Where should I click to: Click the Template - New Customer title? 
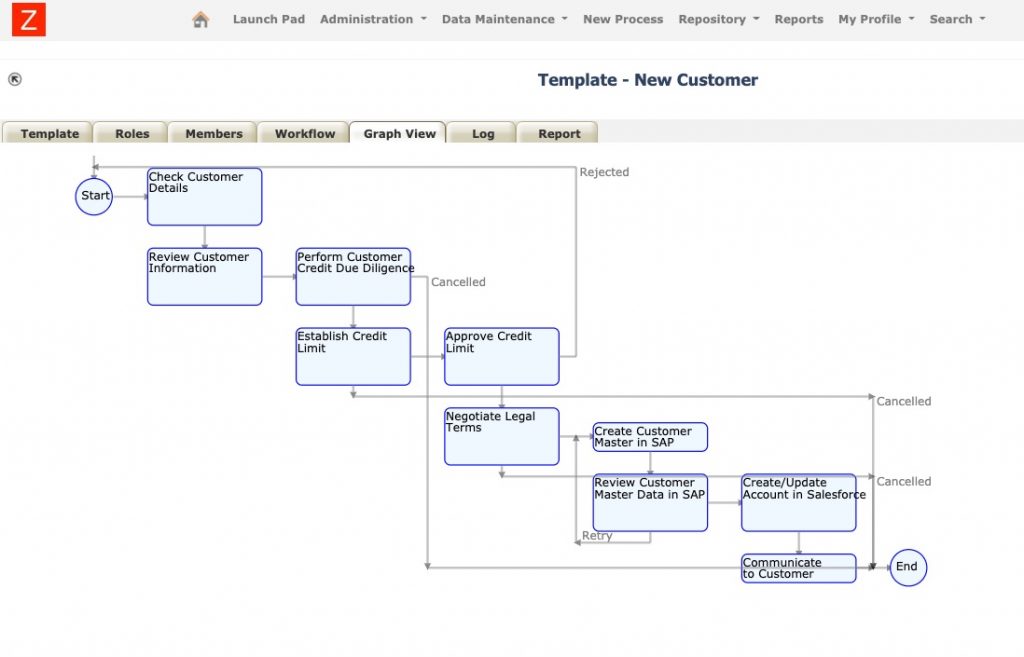point(647,80)
